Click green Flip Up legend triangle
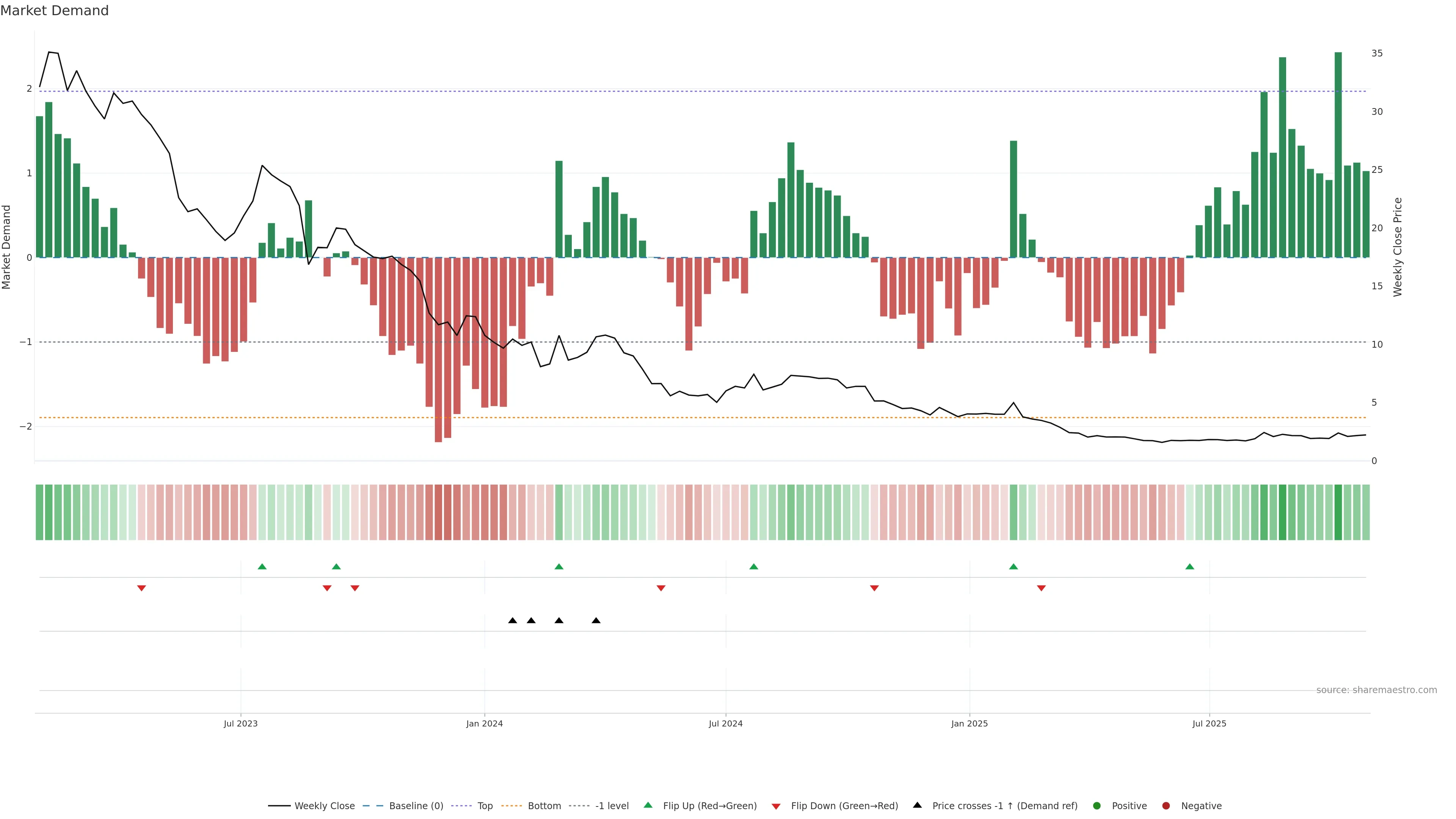This screenshot has height=819, width=1456. point(648,805)
